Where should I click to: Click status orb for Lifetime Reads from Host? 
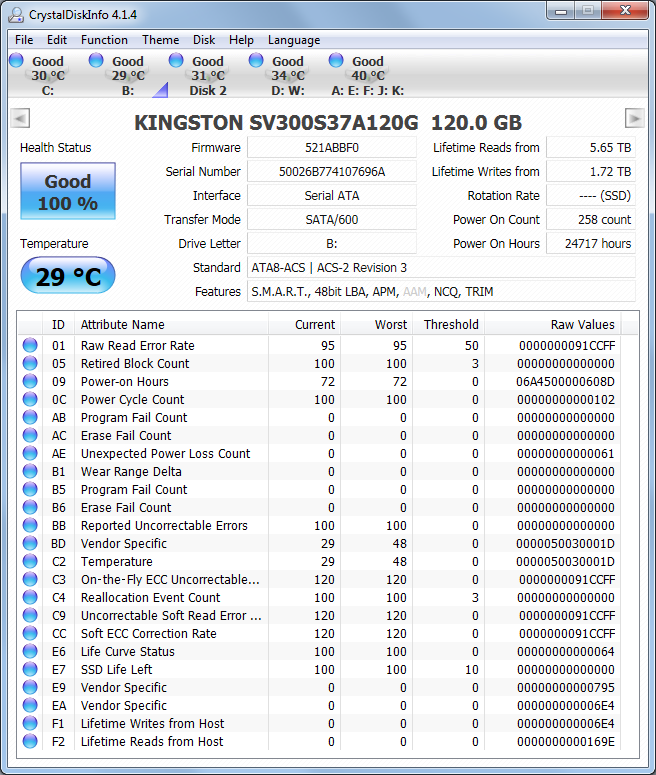click(30, 741)
